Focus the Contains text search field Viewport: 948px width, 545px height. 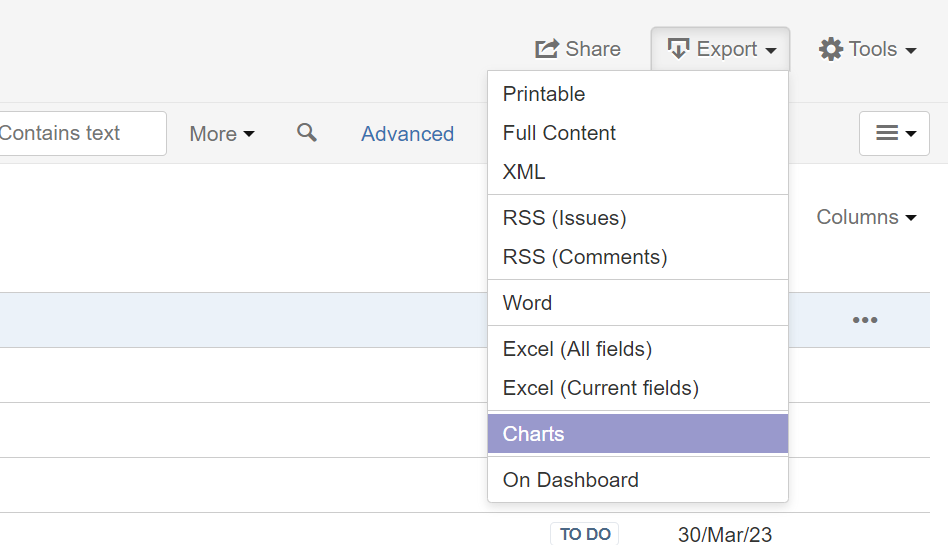coord(80,133)
